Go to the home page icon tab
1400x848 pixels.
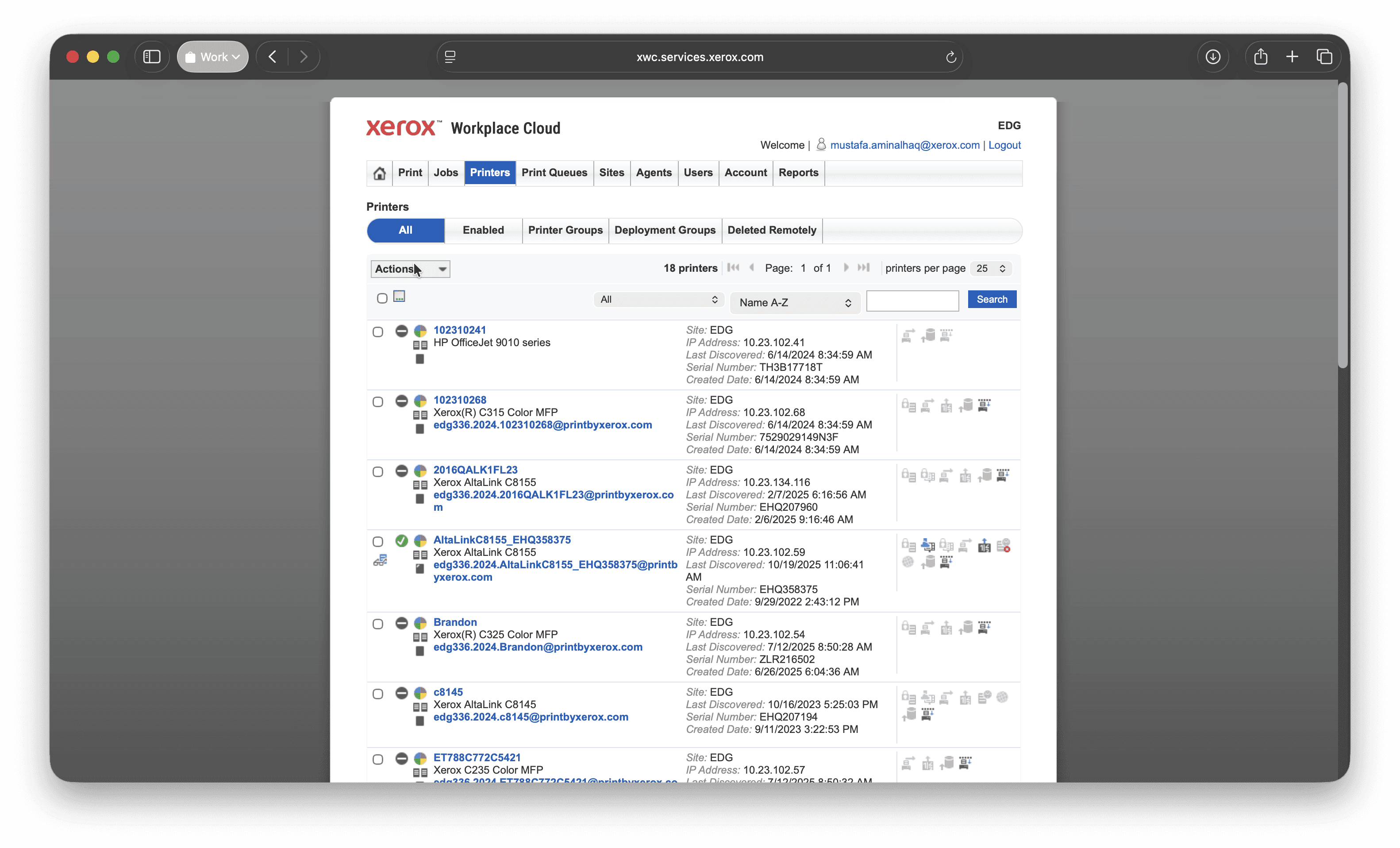380,173
